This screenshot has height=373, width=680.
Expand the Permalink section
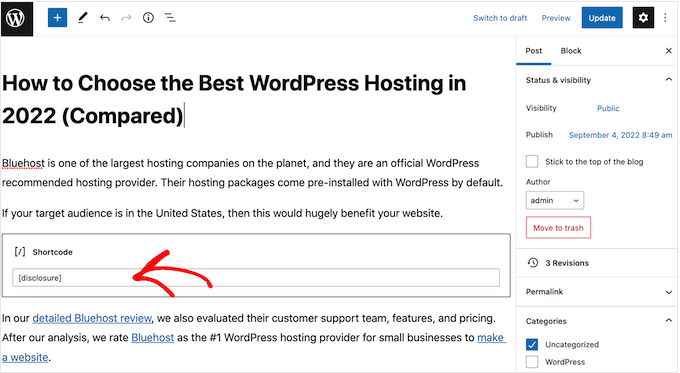668,292
